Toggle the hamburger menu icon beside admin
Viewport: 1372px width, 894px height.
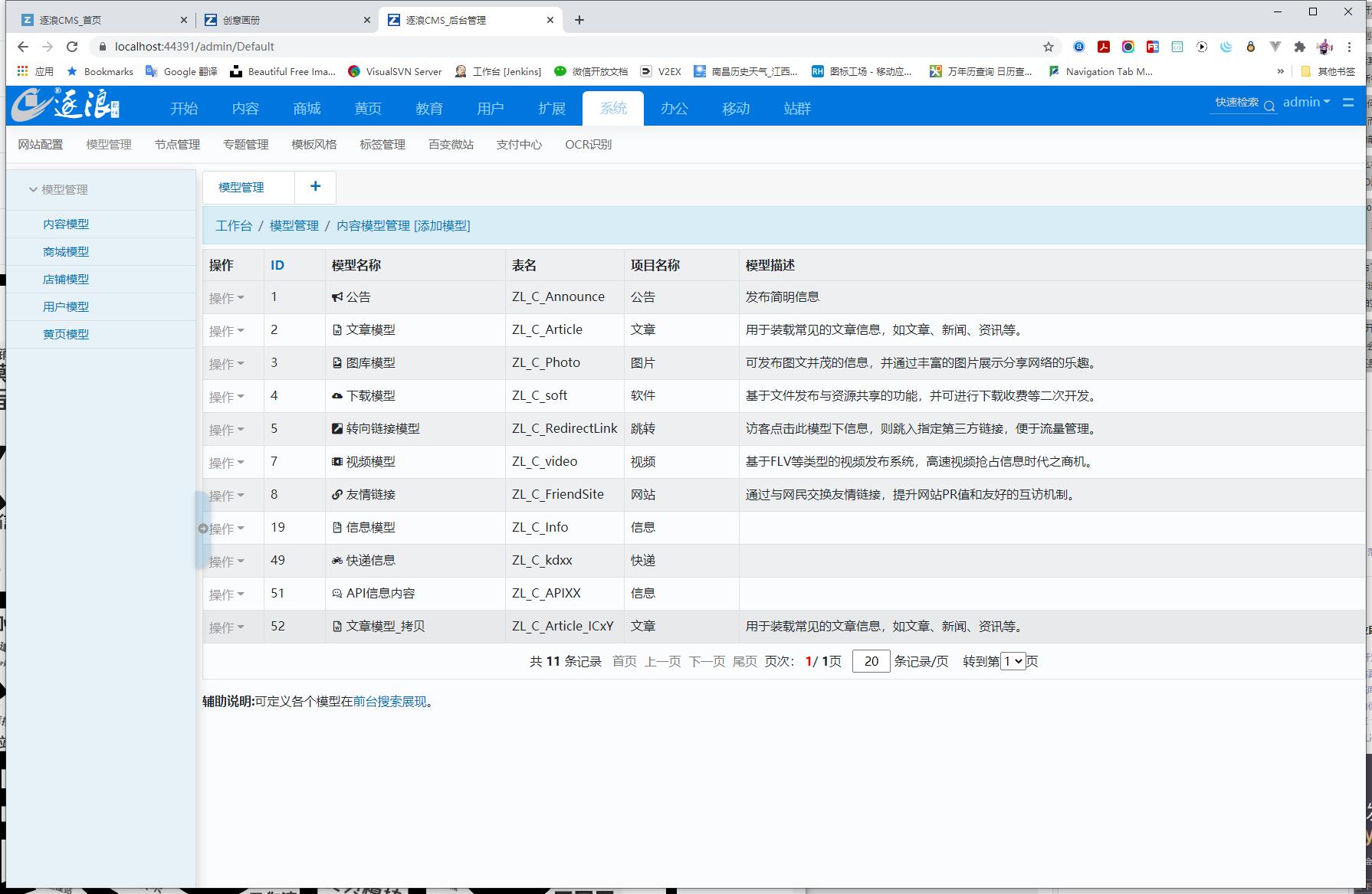tap(1348, 102)
